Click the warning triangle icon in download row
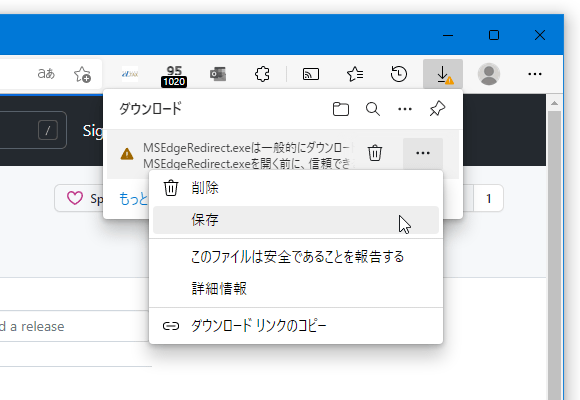The image size is (580, 400). [x=127, y=154]
